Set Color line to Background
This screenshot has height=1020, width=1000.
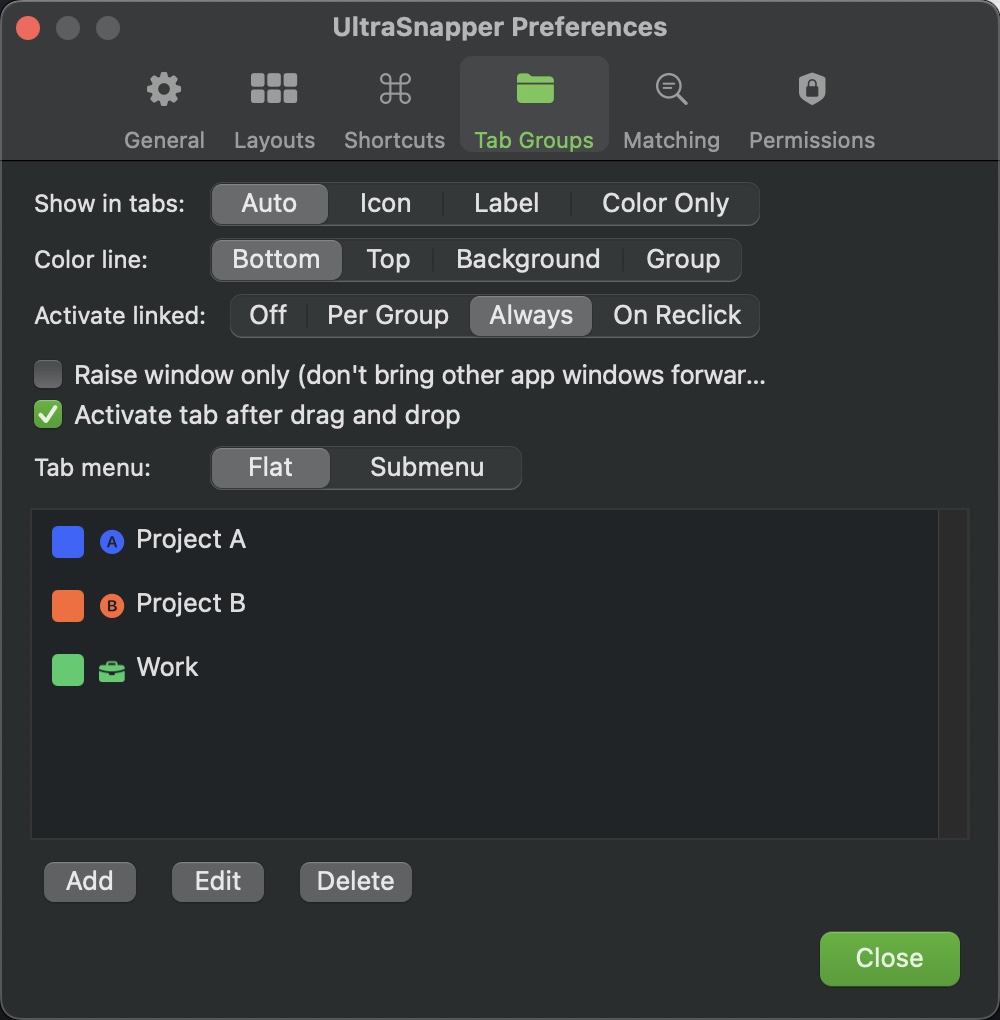coord(527,259)
